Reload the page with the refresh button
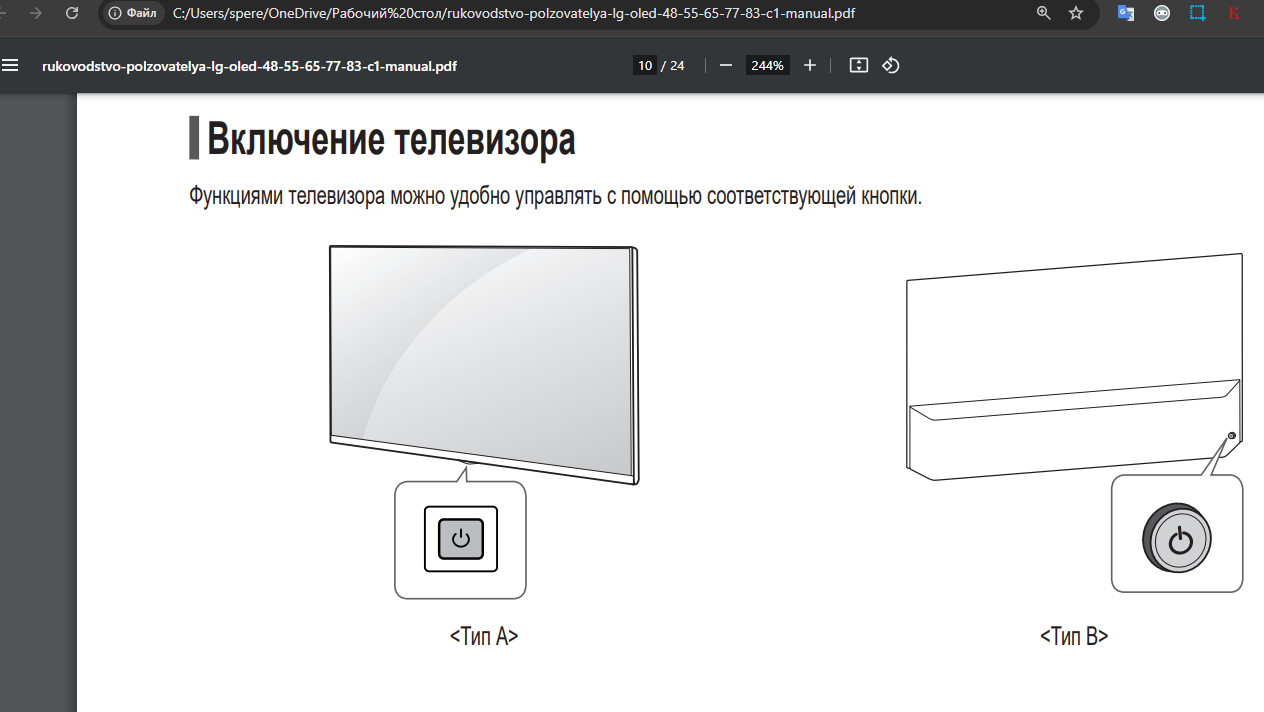The height and width of the screenshot is (712, 1264). point(72,14)
